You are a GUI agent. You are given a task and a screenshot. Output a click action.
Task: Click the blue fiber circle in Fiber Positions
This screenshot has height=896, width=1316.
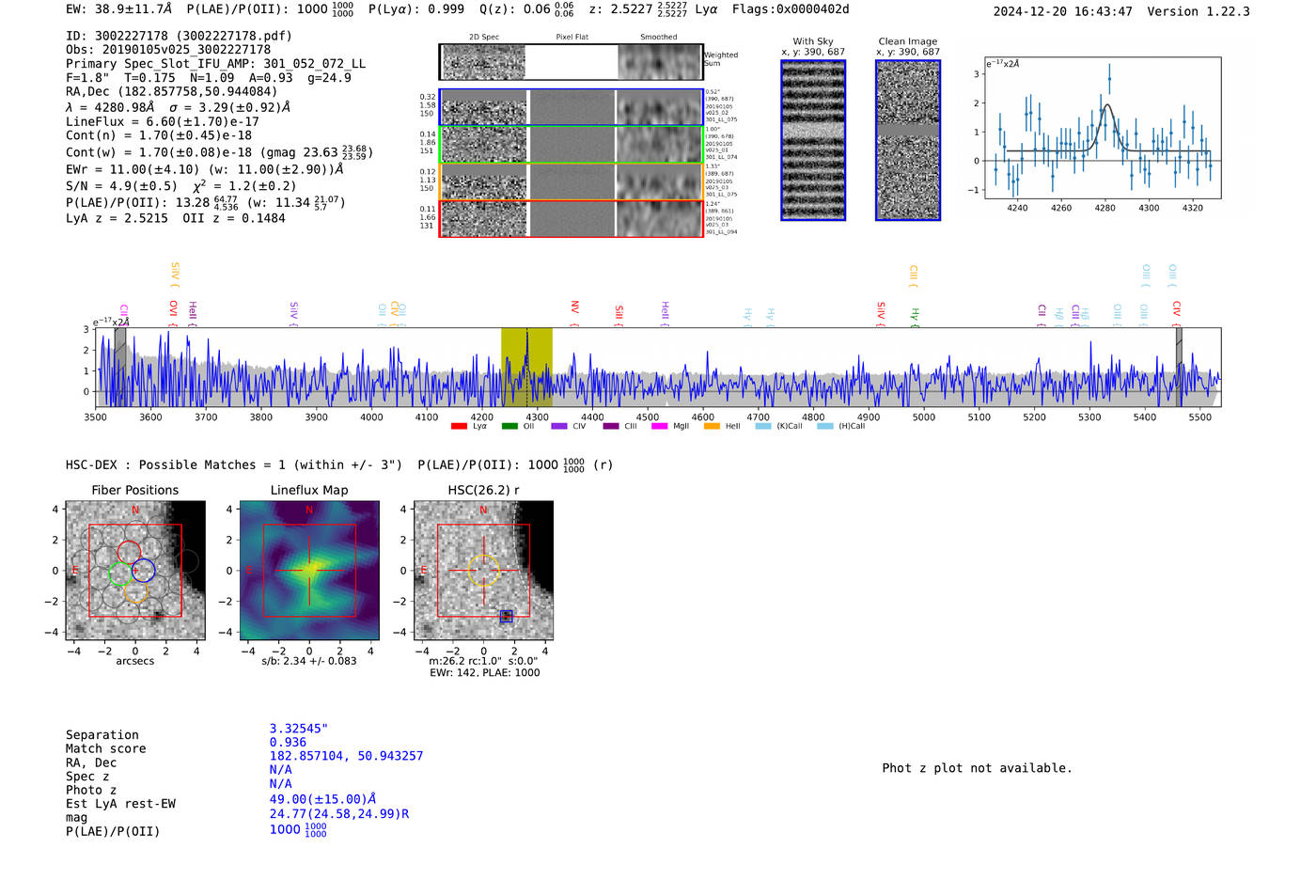click(x=143, y=570)
